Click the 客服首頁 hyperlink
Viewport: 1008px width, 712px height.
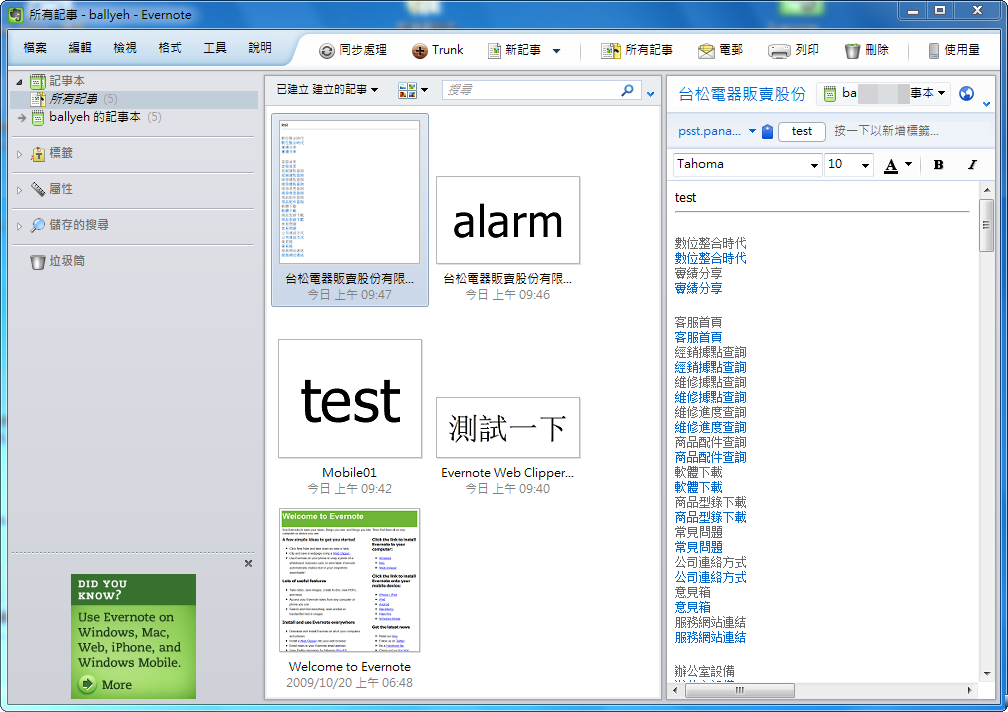point(698,337)
